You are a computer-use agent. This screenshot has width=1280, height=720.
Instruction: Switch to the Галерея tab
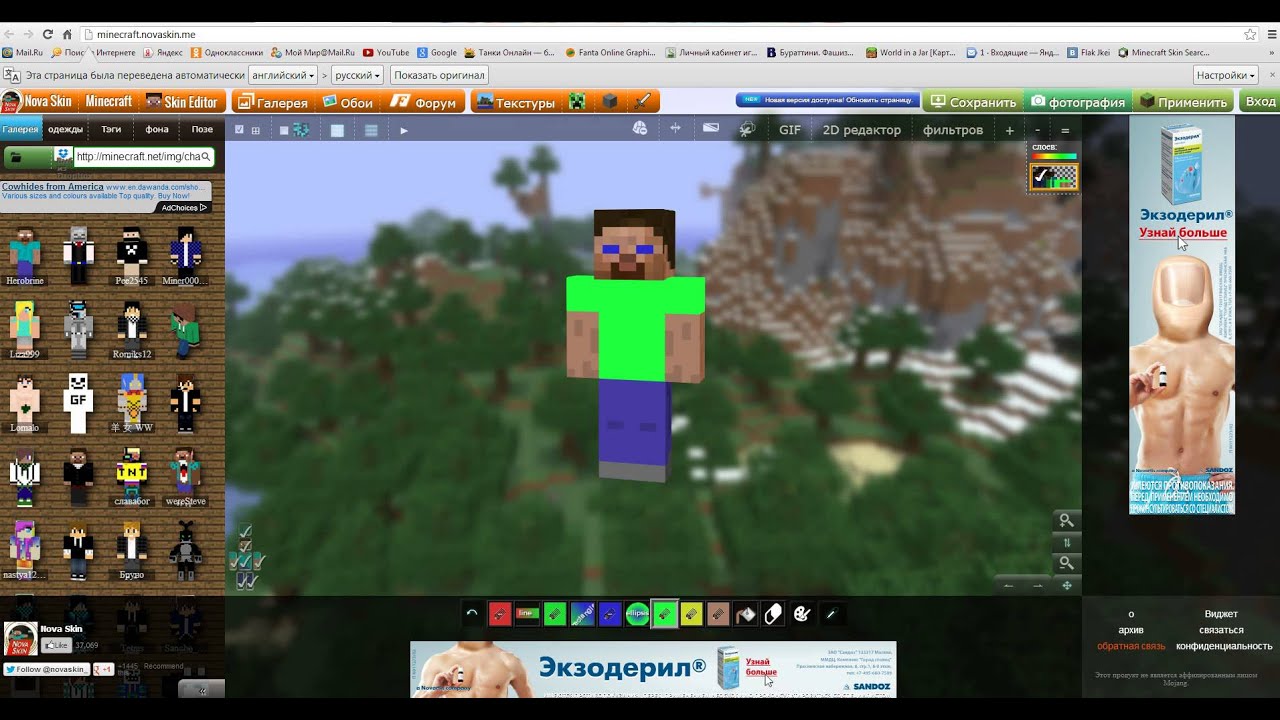pyautogui.click(x=20, y=129)
